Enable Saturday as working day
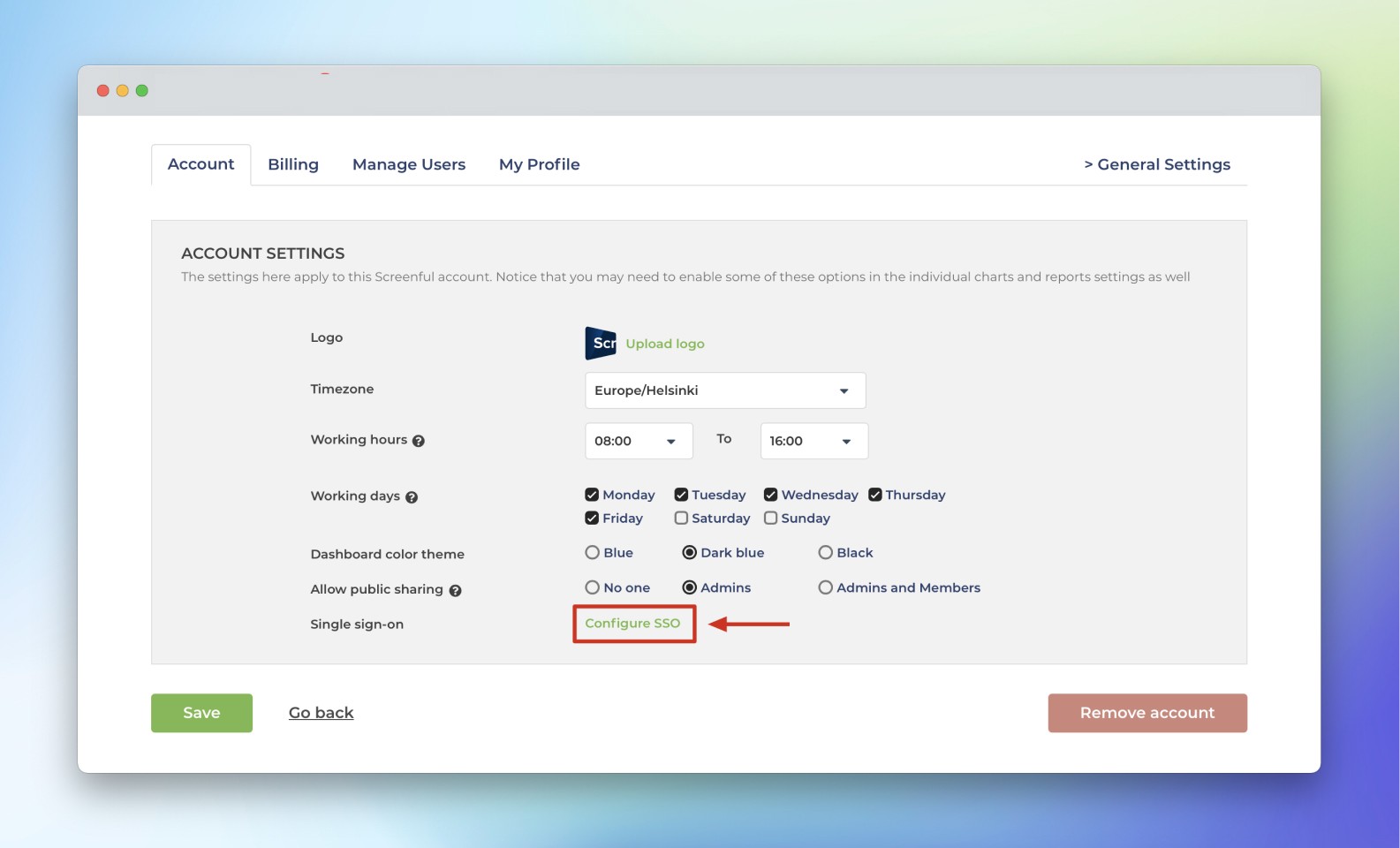 [x=681, y=518]
